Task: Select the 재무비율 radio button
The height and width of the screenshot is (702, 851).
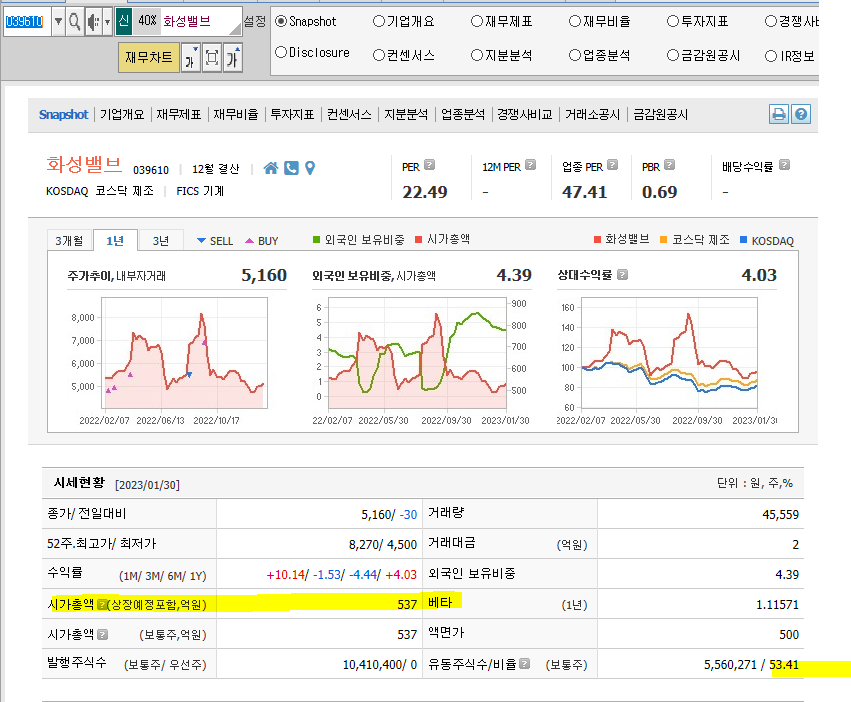Action: tap(575, 21)
